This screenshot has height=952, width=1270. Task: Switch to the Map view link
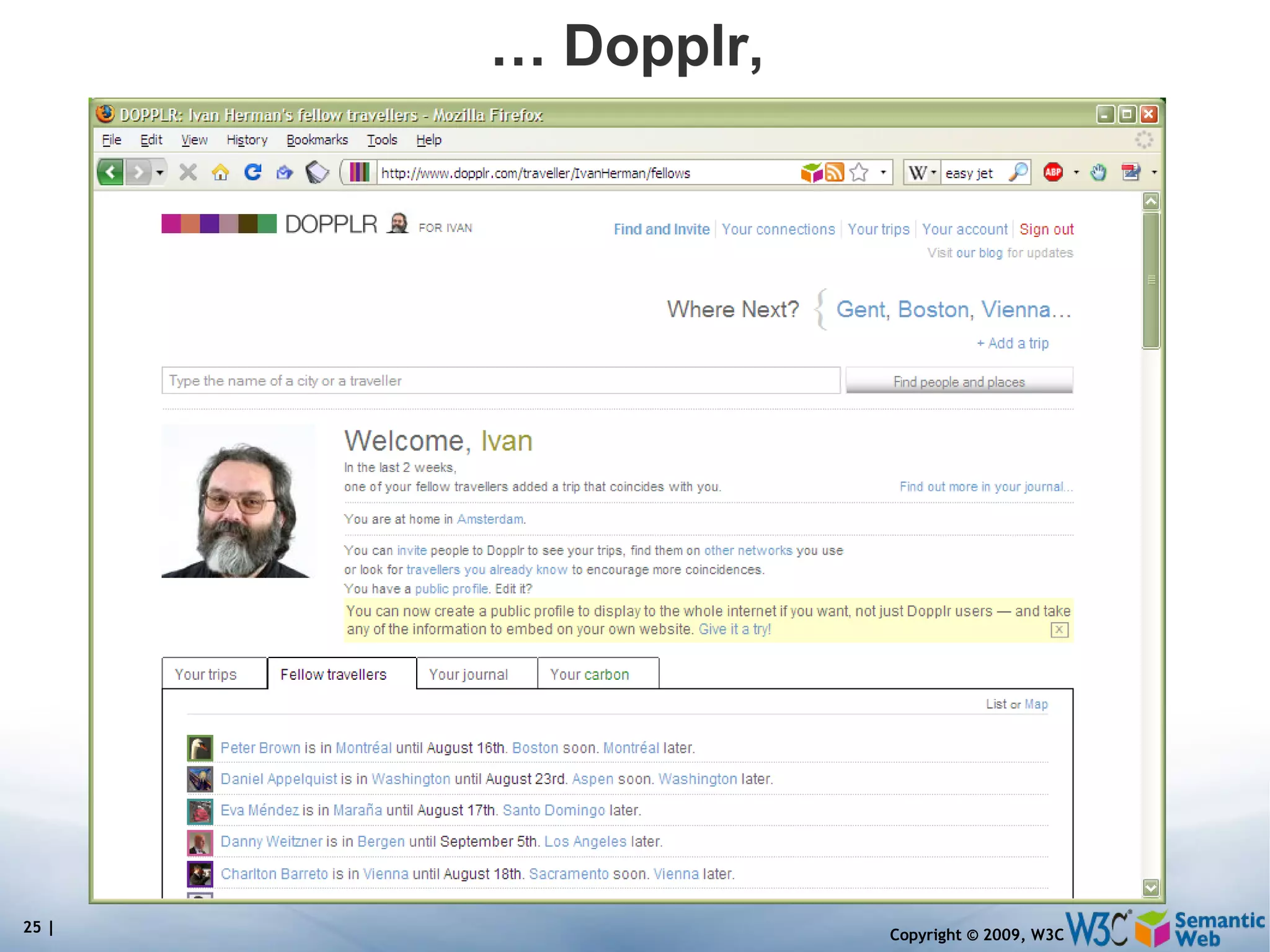tap(1036, 704)
